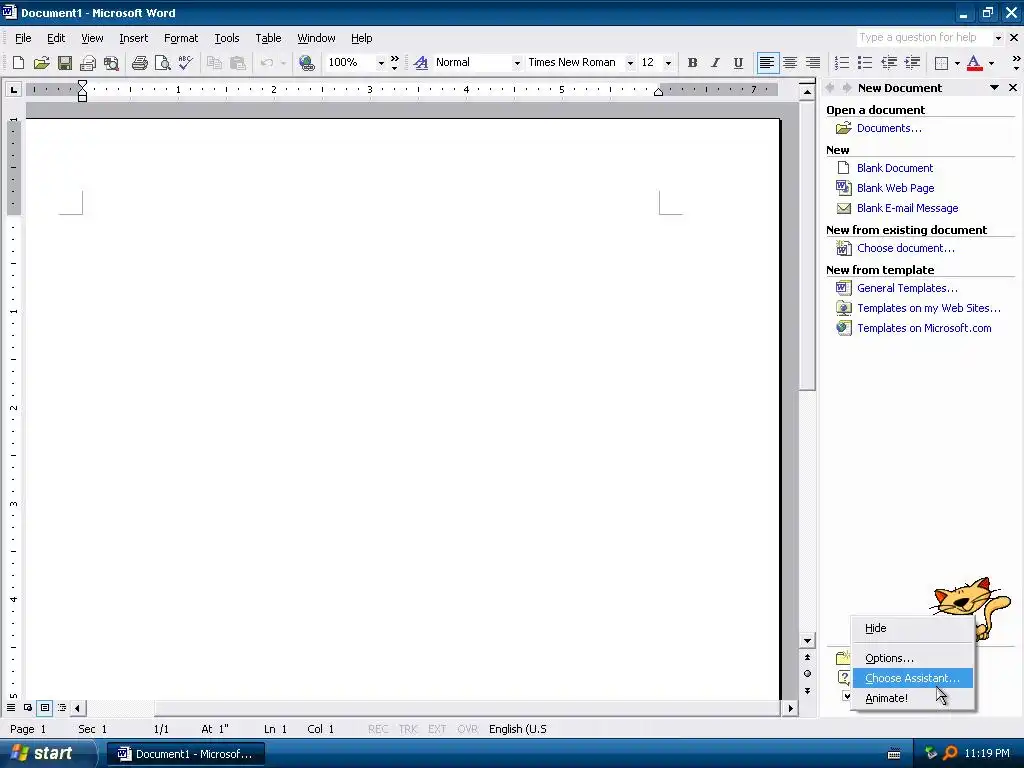Open the Font Color dropdown arrow

click(991, 63)
